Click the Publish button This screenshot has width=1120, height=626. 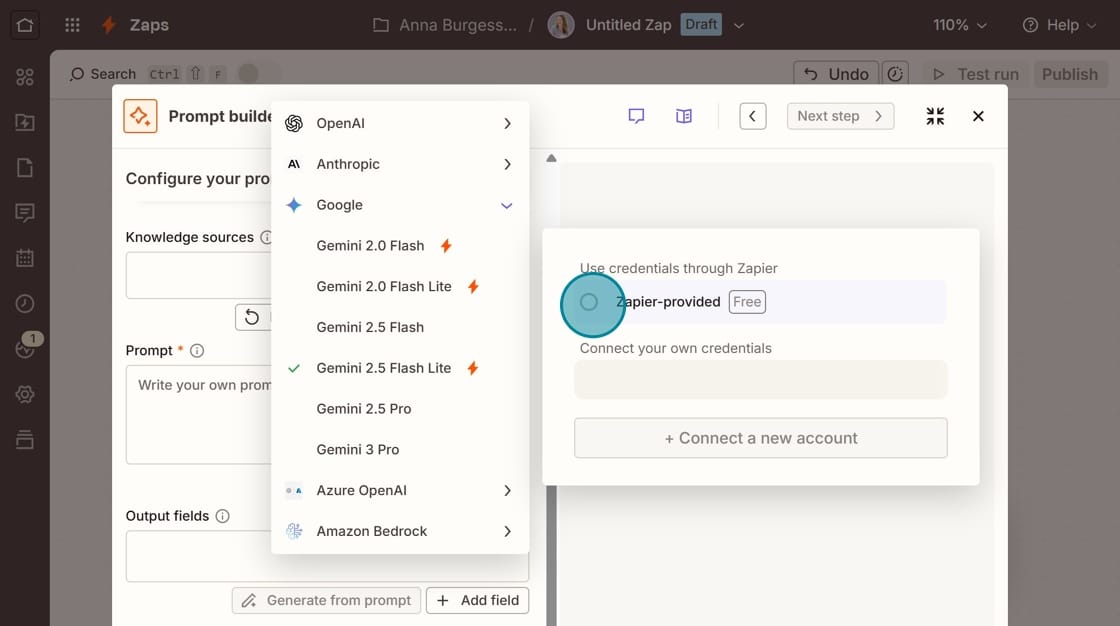pos(1069,74)
